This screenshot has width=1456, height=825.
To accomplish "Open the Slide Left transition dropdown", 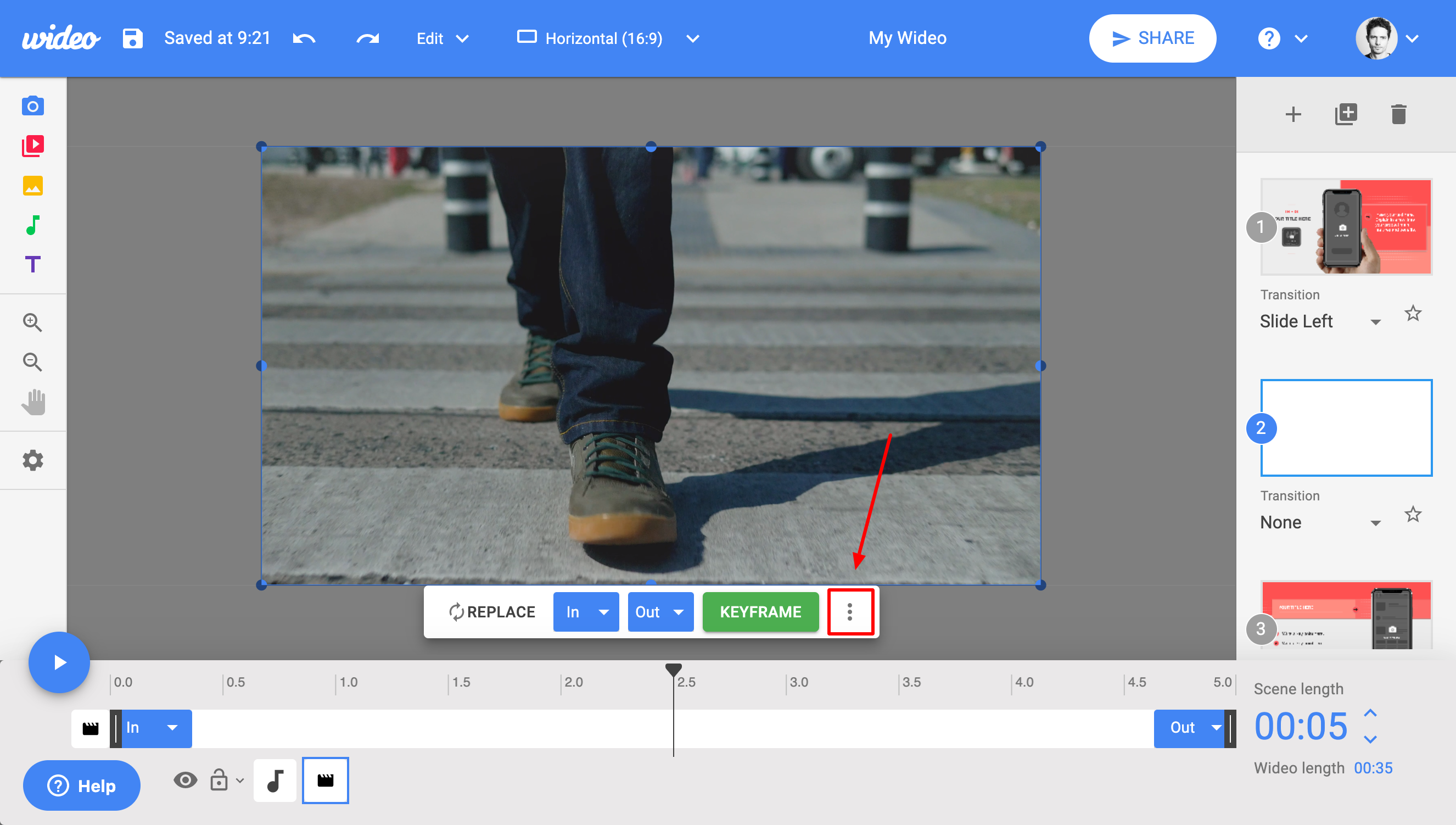I will point(1320,321).
